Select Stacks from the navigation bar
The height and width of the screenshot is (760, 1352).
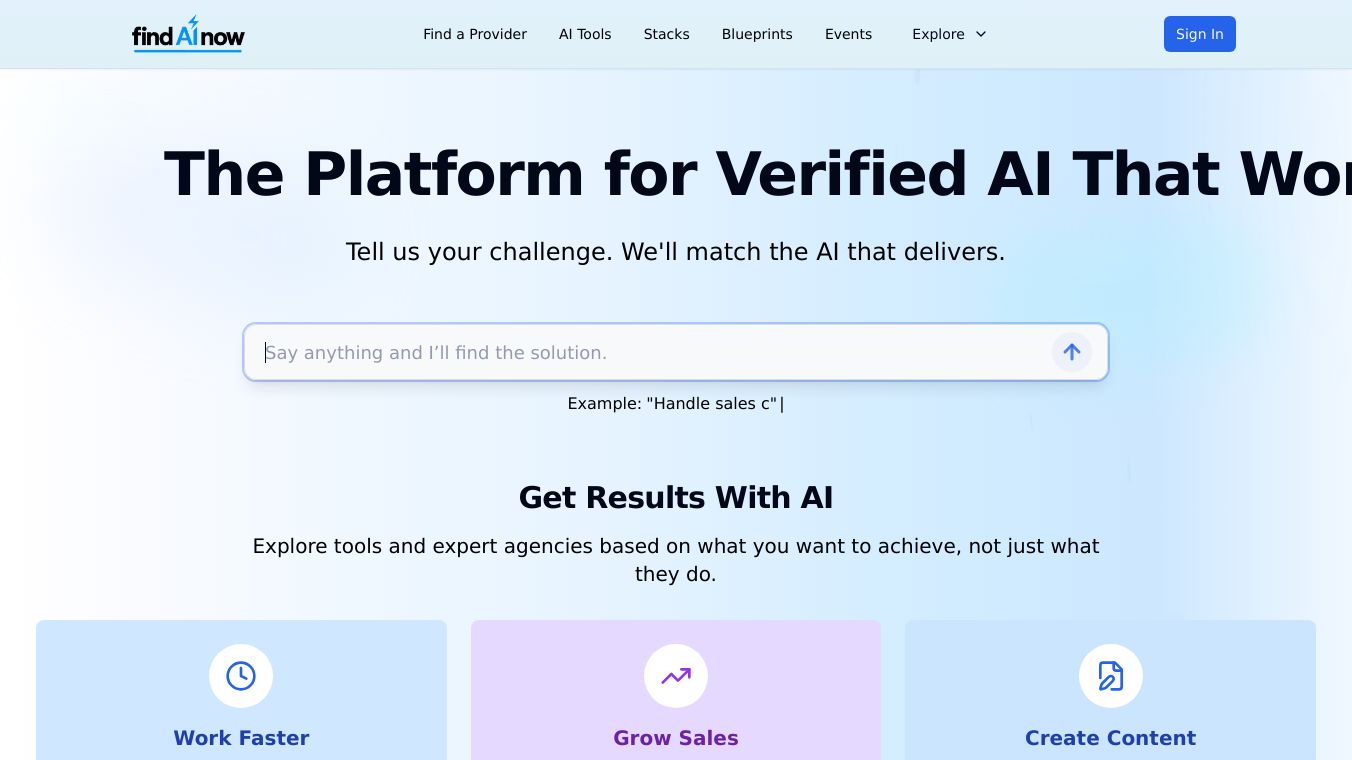[x=666, y=34]
